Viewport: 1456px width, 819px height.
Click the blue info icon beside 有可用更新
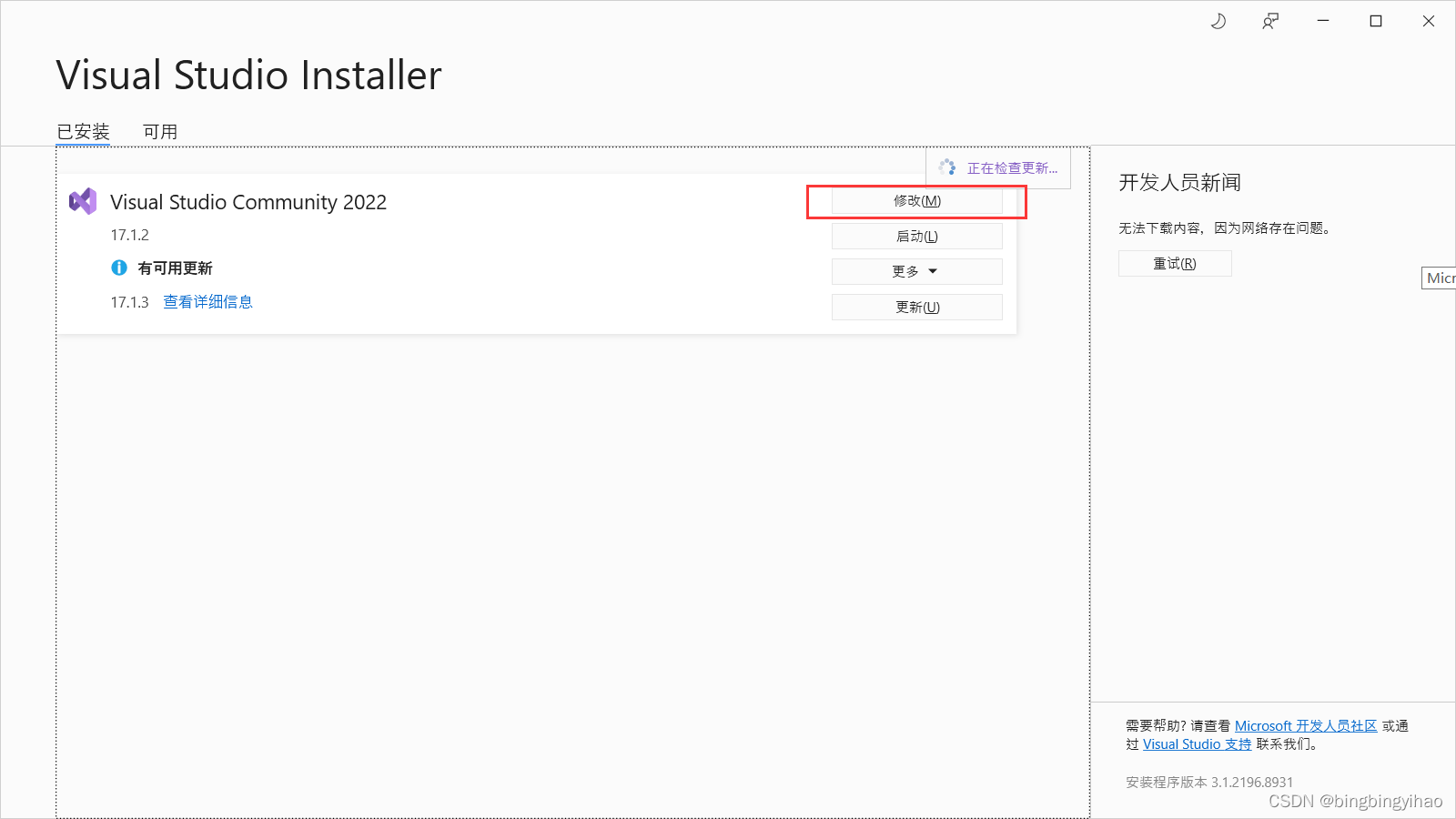tap(119, 268)
